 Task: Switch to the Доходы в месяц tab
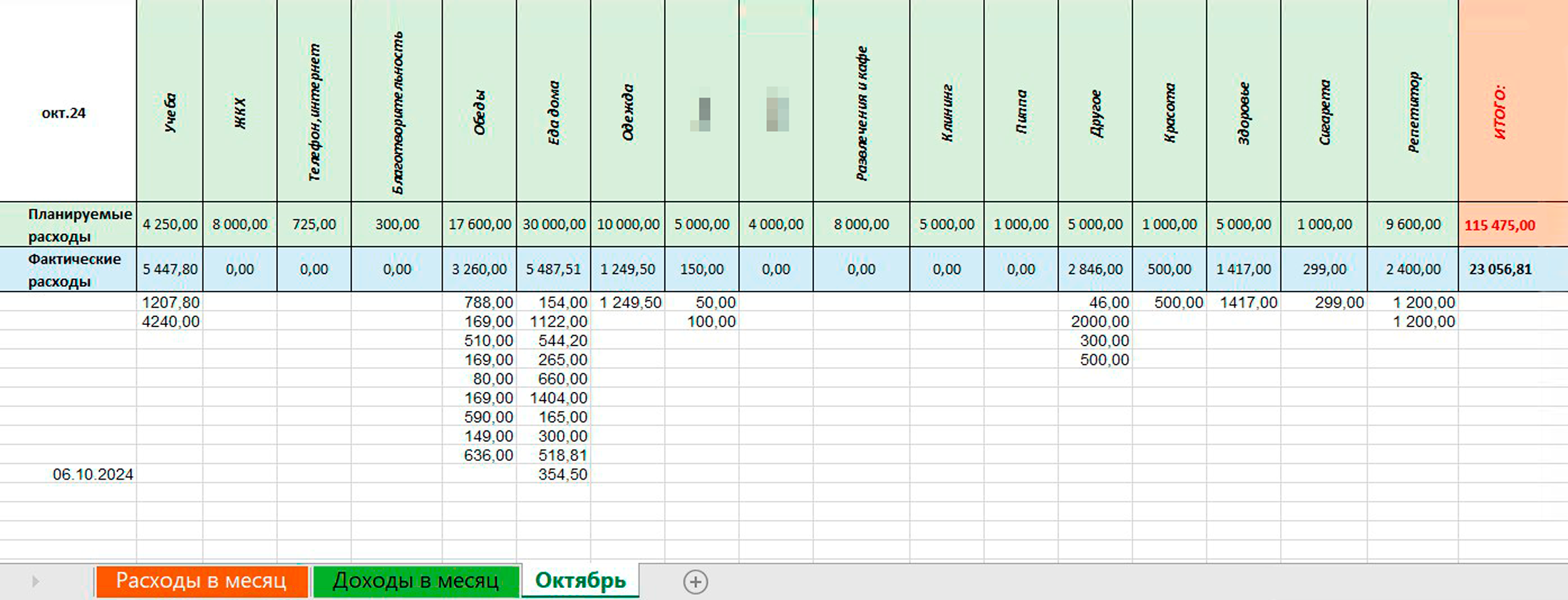[x=416, y=581]
